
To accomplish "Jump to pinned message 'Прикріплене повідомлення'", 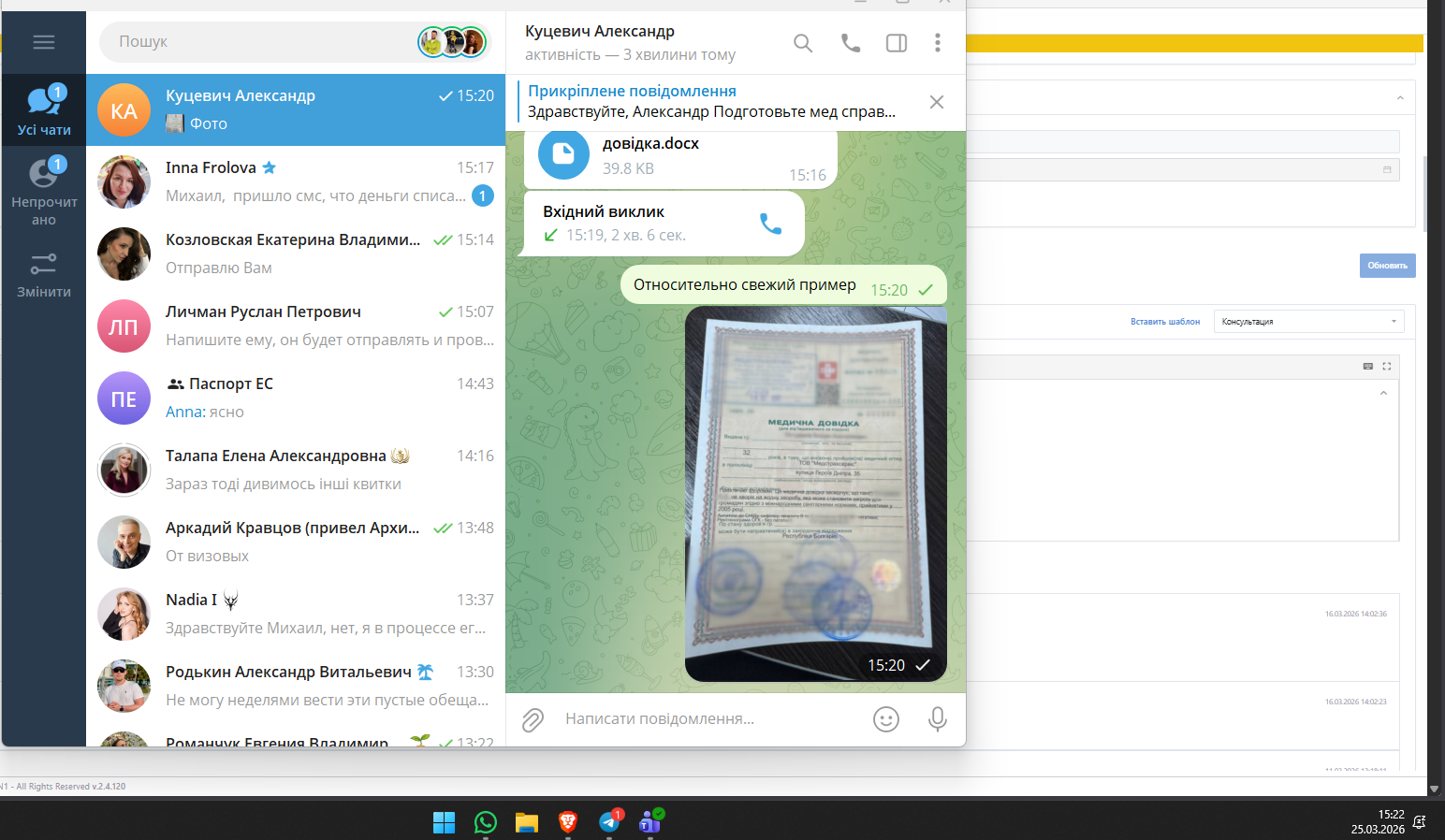I will point(711,101).
